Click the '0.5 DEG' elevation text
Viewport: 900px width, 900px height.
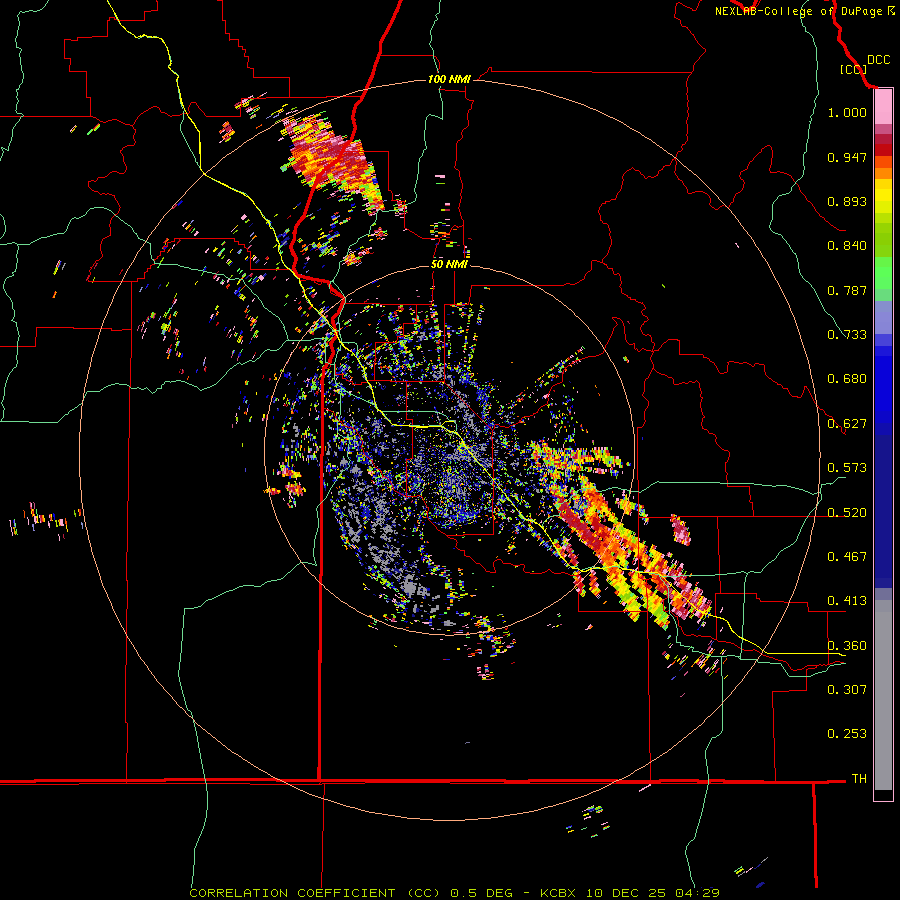483,893
